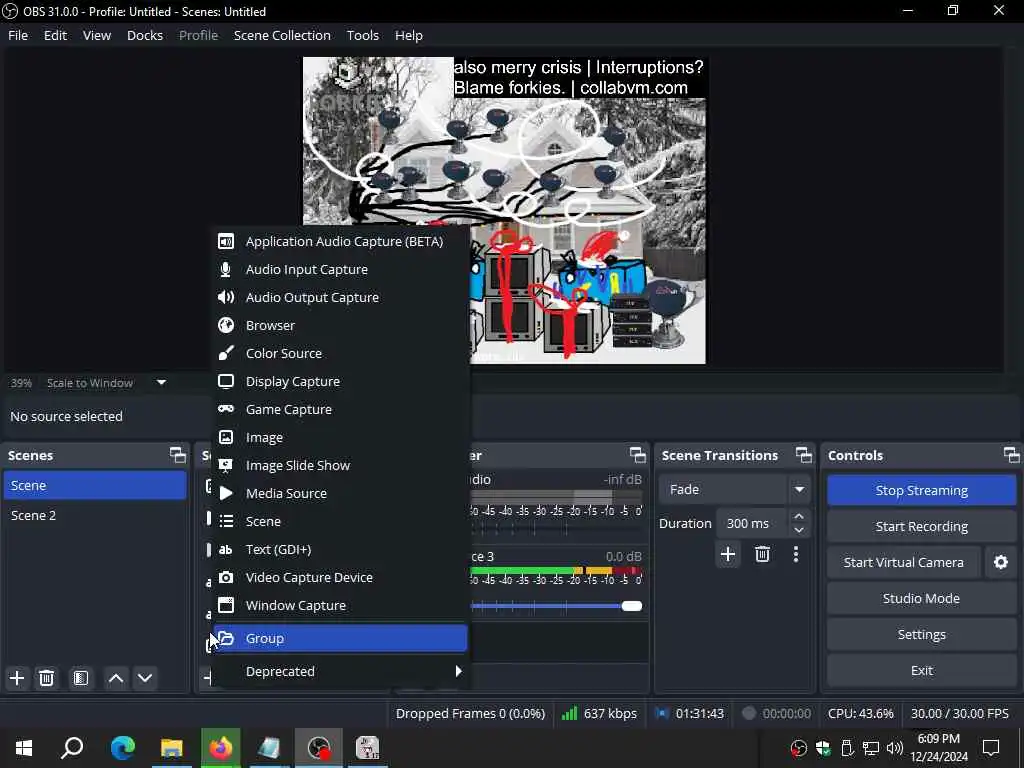Click the Application Audio Capture speaker icon

point(226,242)
